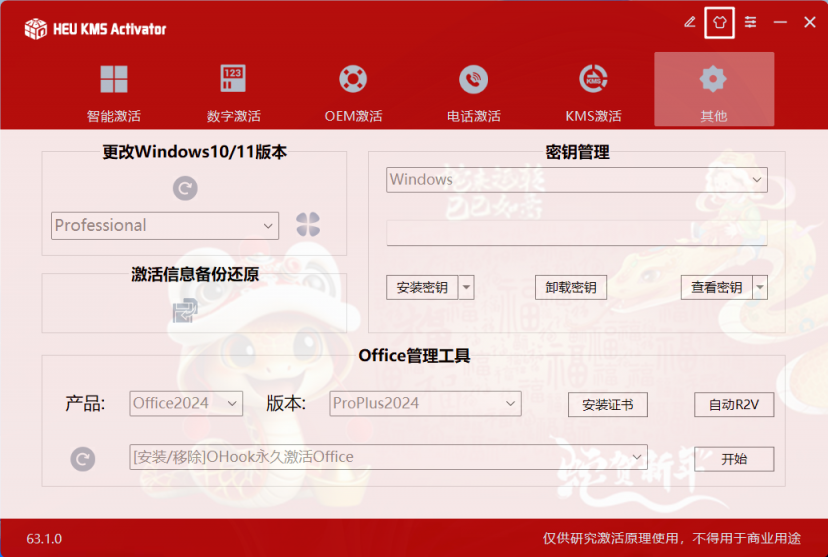Screen dimensions: 828x557
Task: Switch to the 智能激活 tab
Action: pos(114,93)
